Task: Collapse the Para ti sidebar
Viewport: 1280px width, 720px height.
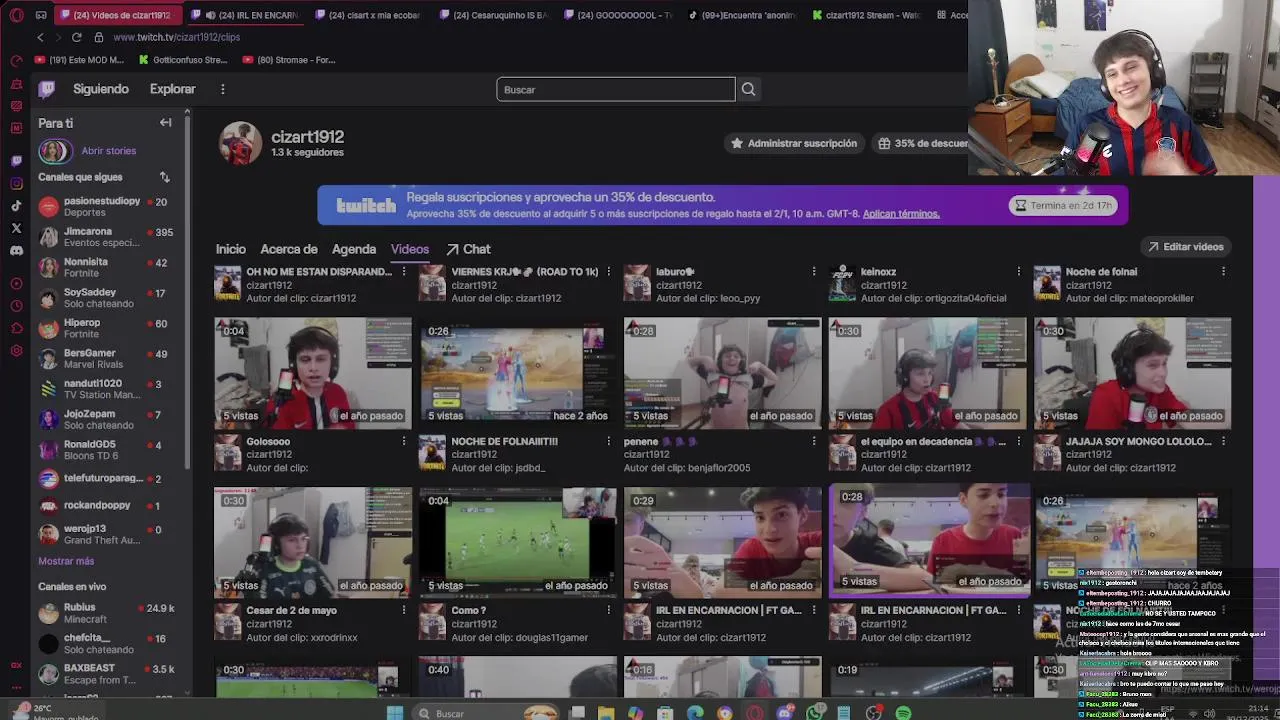Action: point(165,122)
